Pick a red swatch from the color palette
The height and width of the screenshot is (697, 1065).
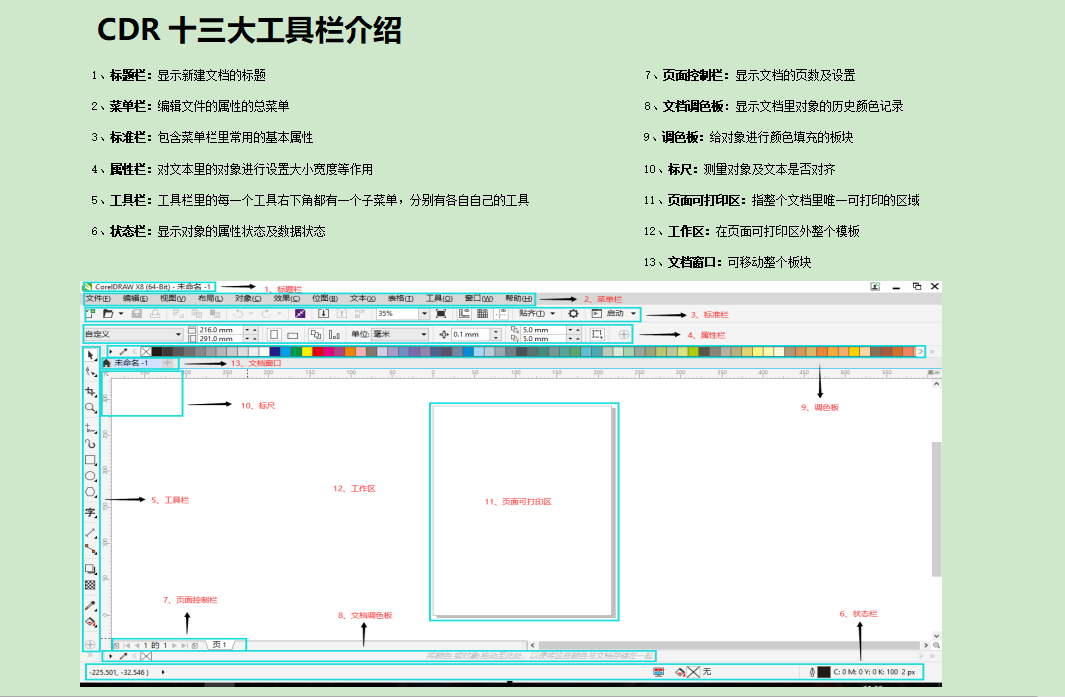pyautogui.click(x=318, y=352)
